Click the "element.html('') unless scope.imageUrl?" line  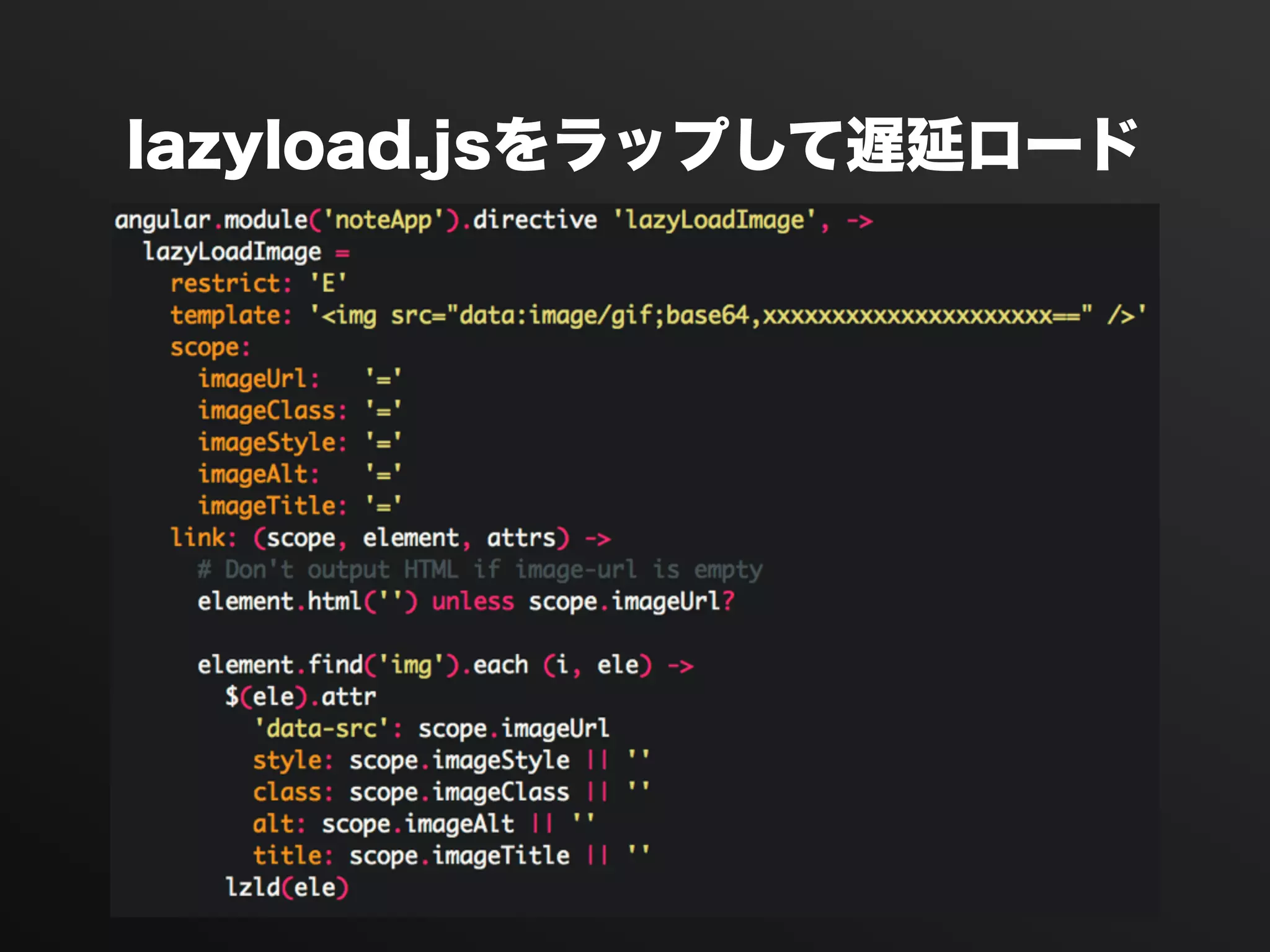point(466,601)
